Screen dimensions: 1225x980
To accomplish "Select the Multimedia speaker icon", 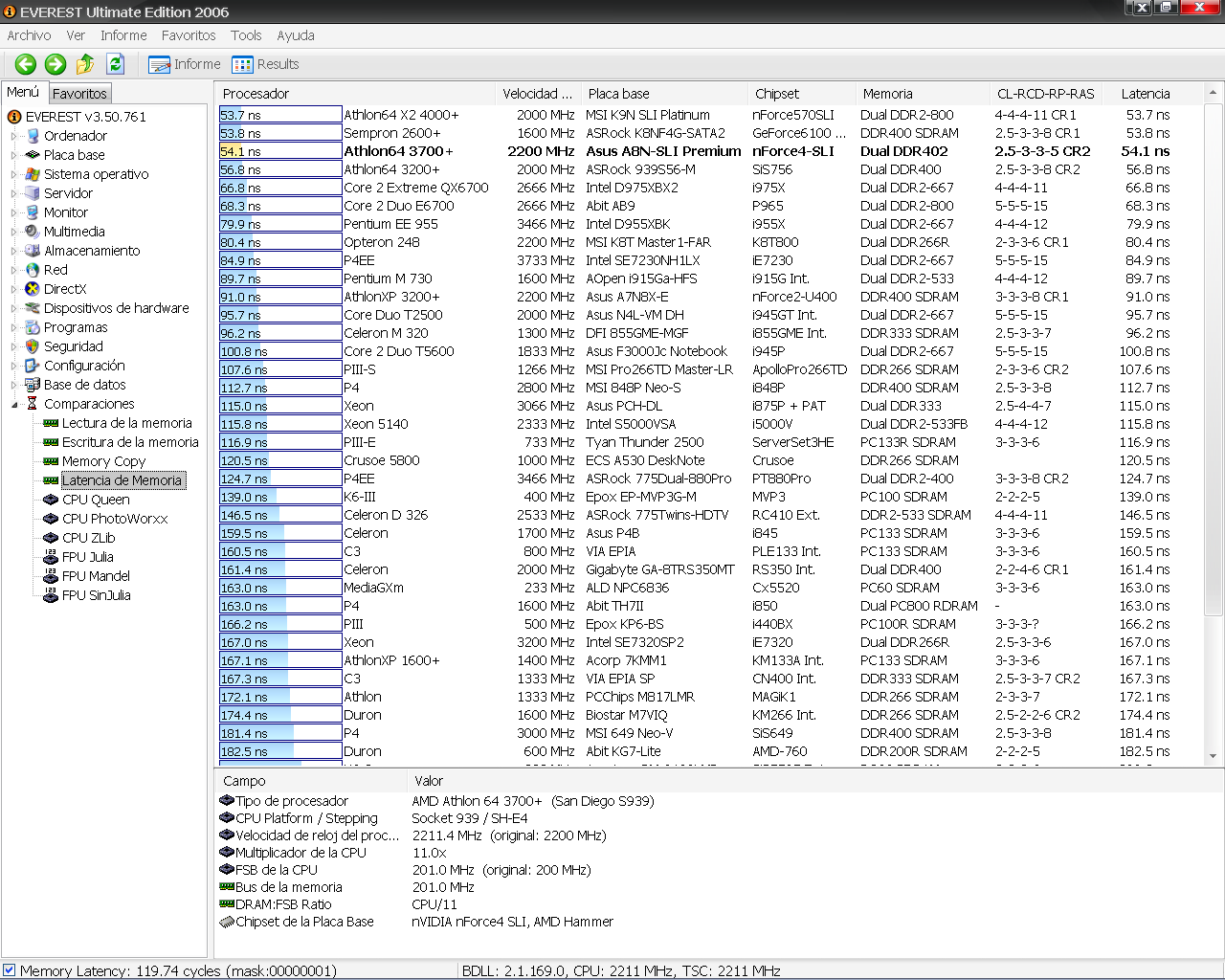I will pos(33,232).
